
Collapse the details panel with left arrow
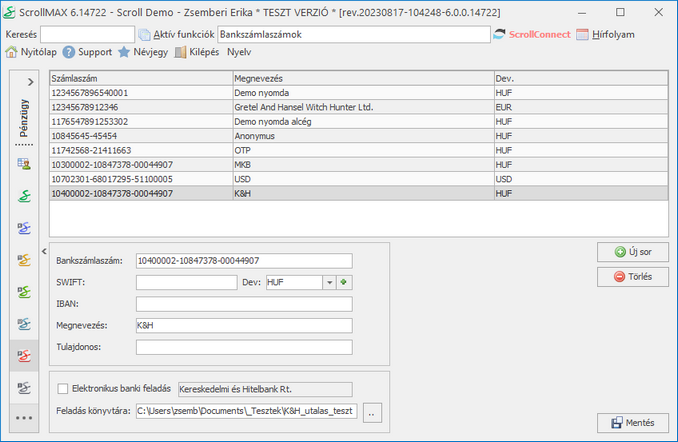coord(44,251)
